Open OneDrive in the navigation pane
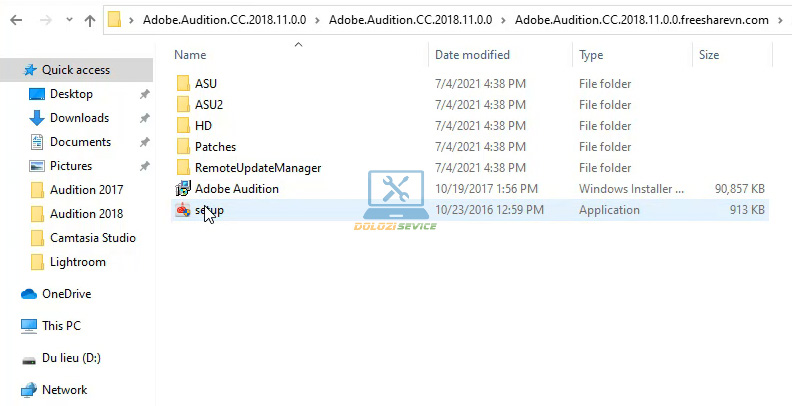Image resolution: width=792 pixels, height=406 pixels. 66,294
